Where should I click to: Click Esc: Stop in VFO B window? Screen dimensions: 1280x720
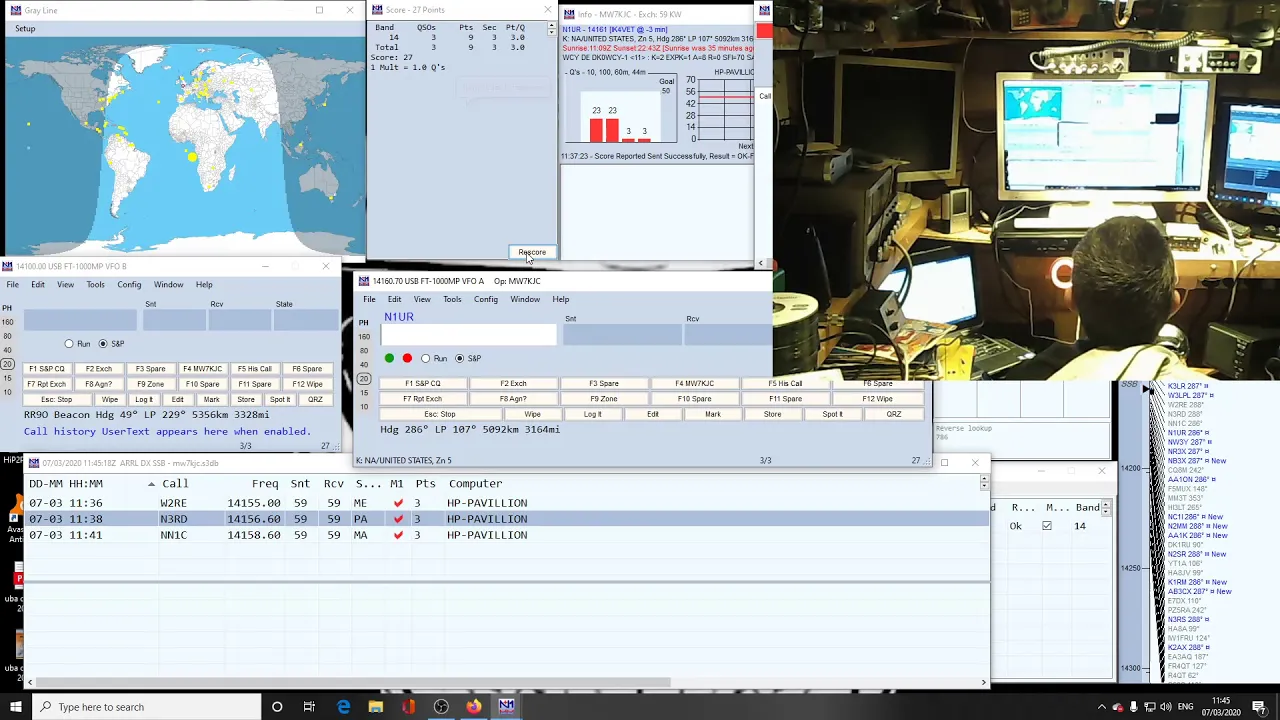(56, 400)
